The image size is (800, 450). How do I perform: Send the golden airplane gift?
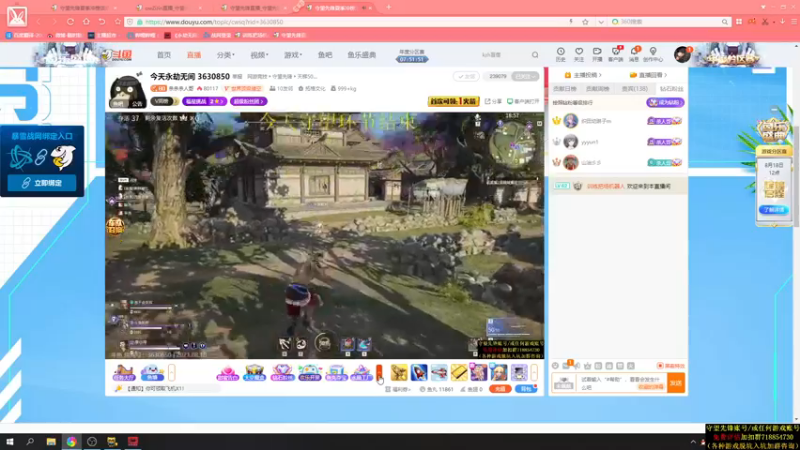point(399,372)
